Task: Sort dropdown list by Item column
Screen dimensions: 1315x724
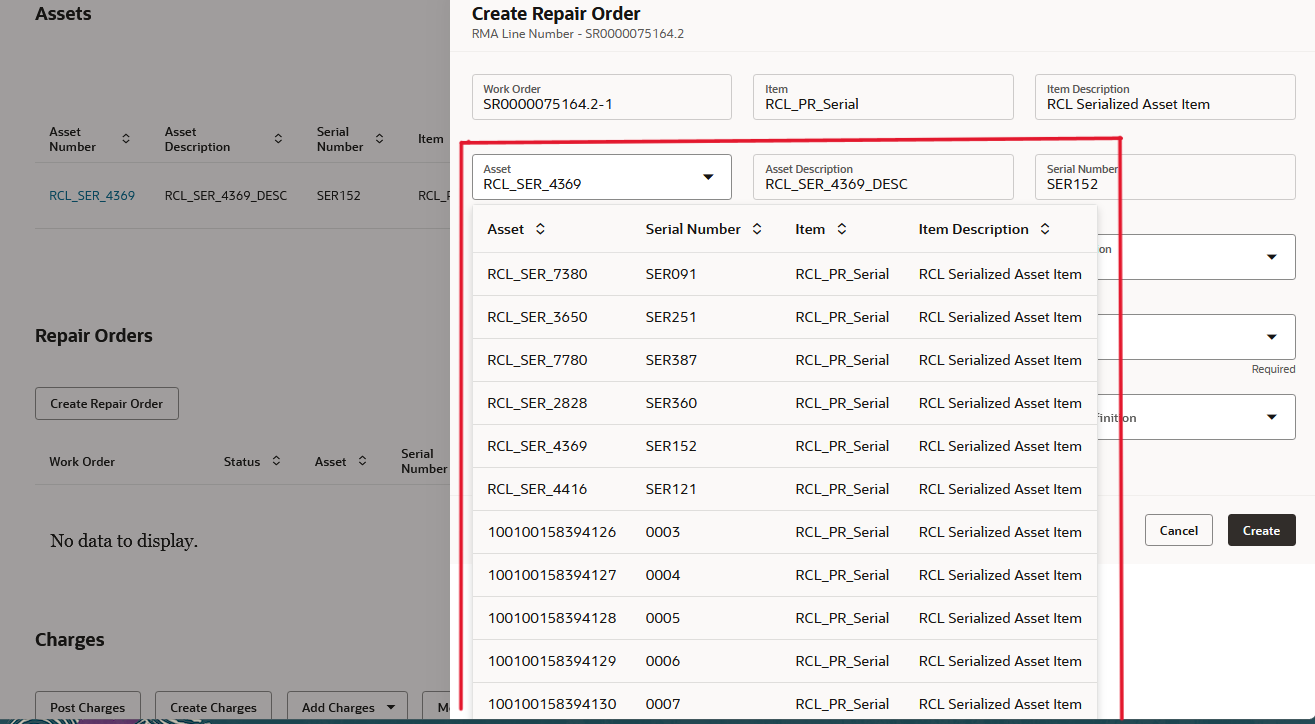Action: click(842, 229)
